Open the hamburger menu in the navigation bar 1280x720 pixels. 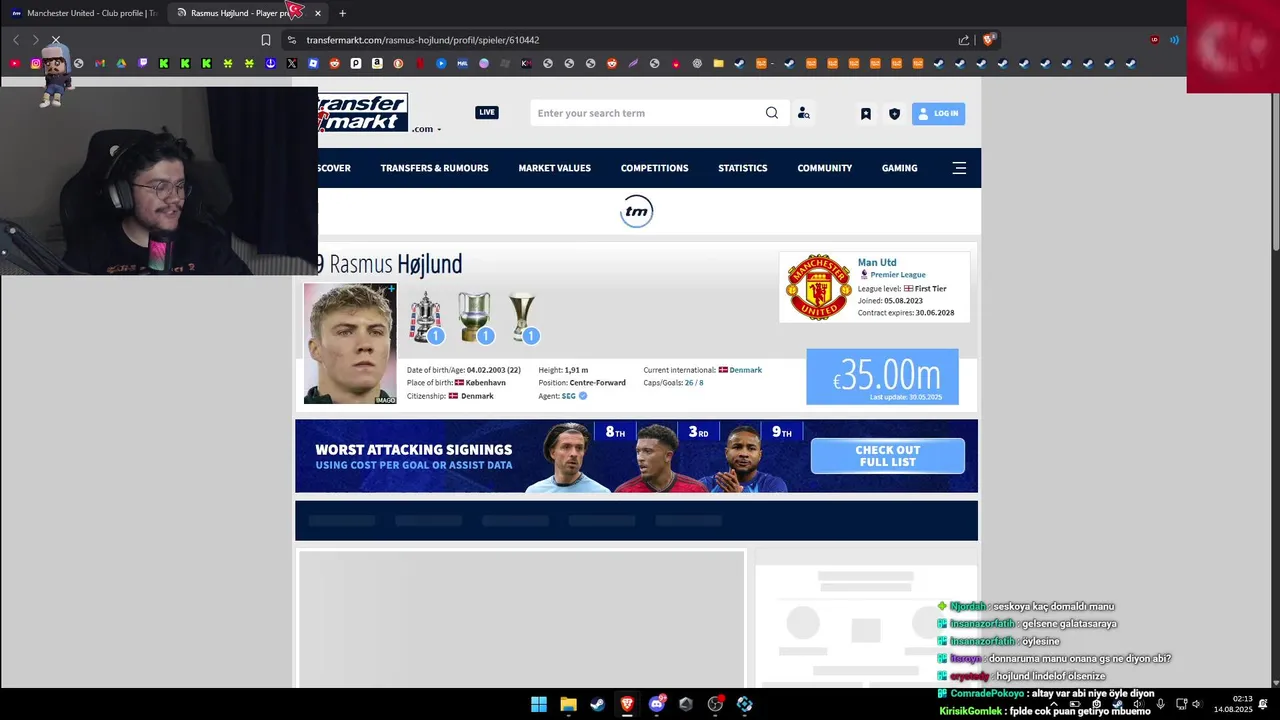click(x=959, y=168)
